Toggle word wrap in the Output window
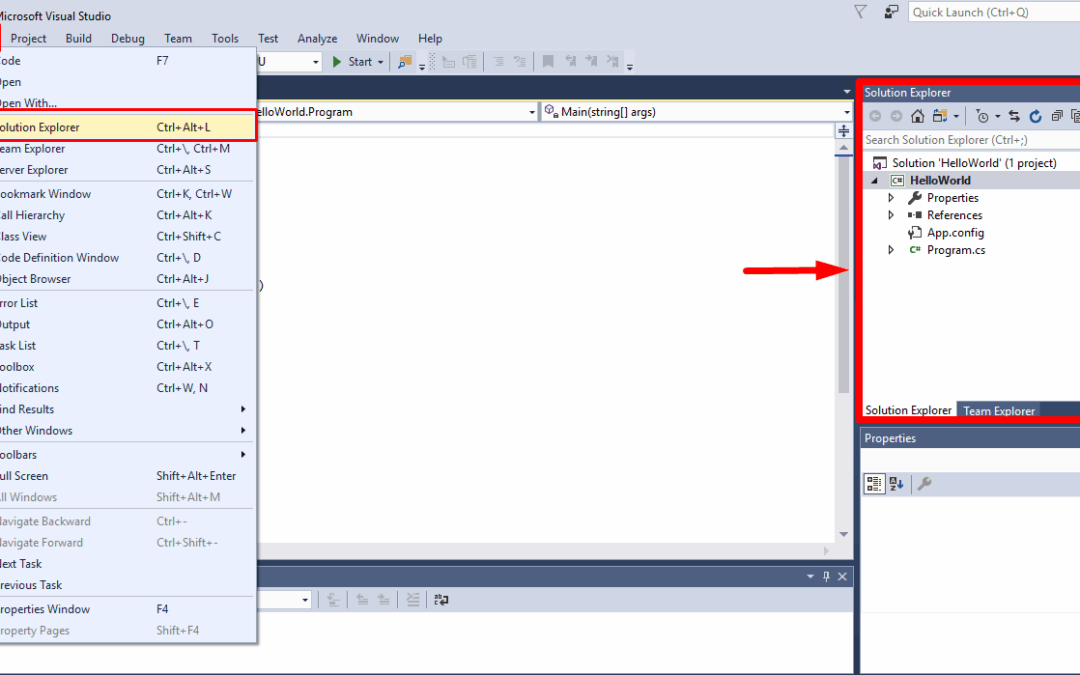 (441, 600)
